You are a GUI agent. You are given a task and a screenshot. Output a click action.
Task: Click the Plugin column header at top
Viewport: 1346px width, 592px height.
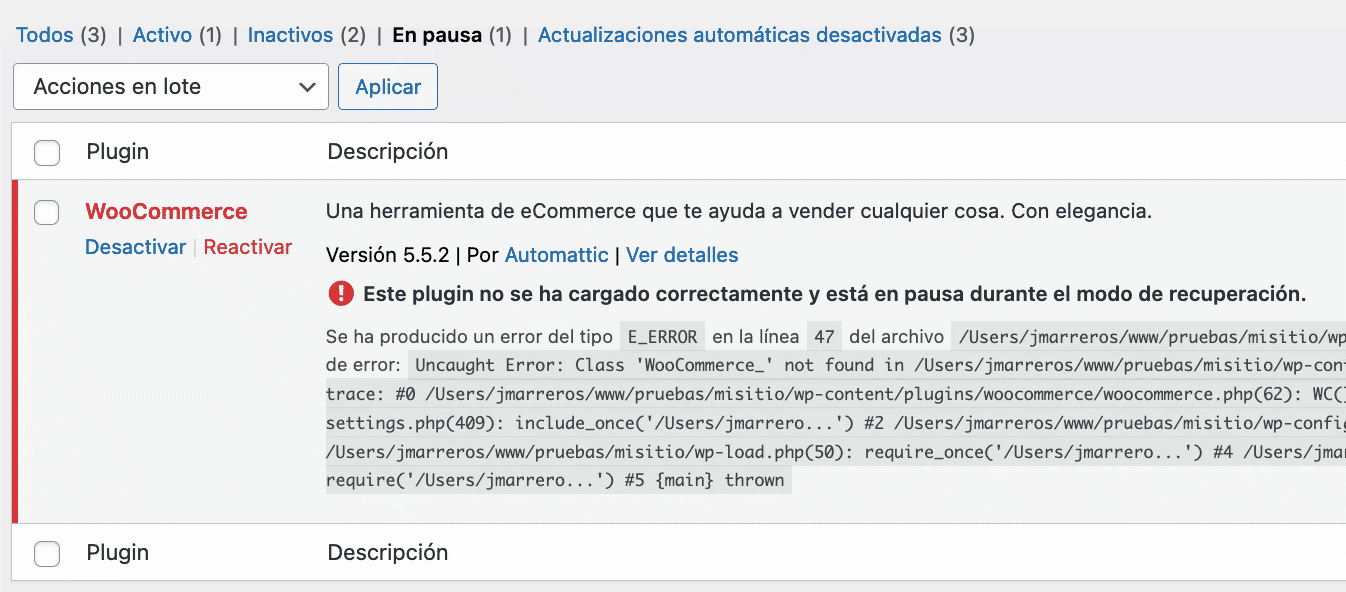118,152
